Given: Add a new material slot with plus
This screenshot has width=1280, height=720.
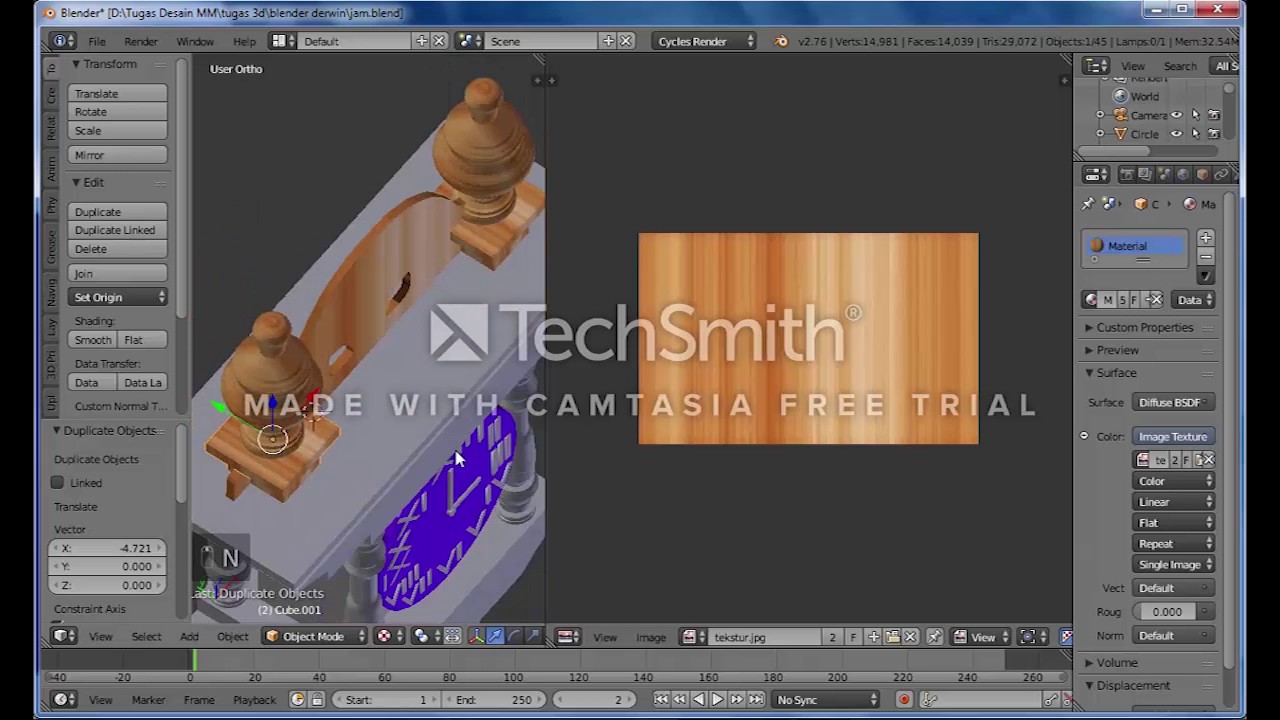Looking at the screenshot, I should (1205, 238).
